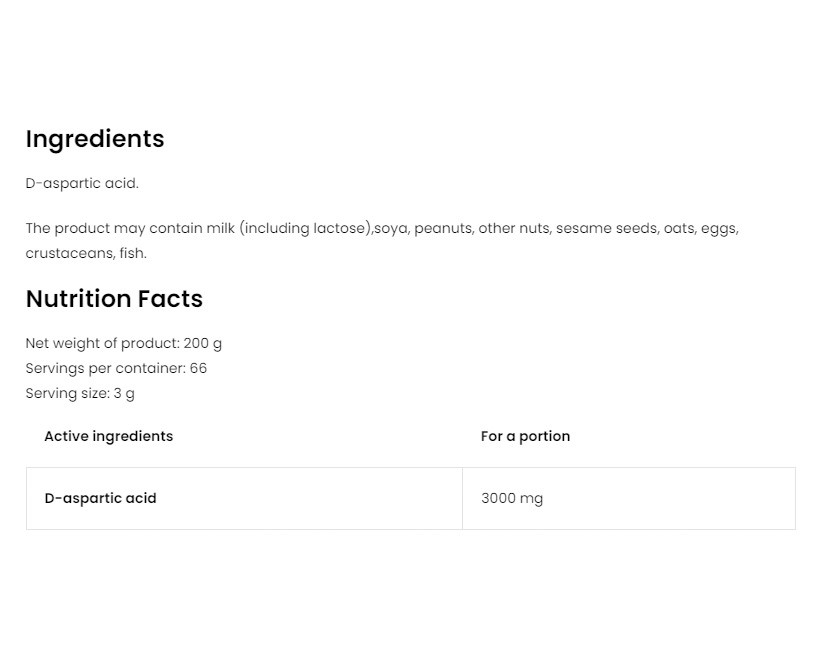
Task: Click 'other nuts' in the allergen text
Action: (513, 228)
